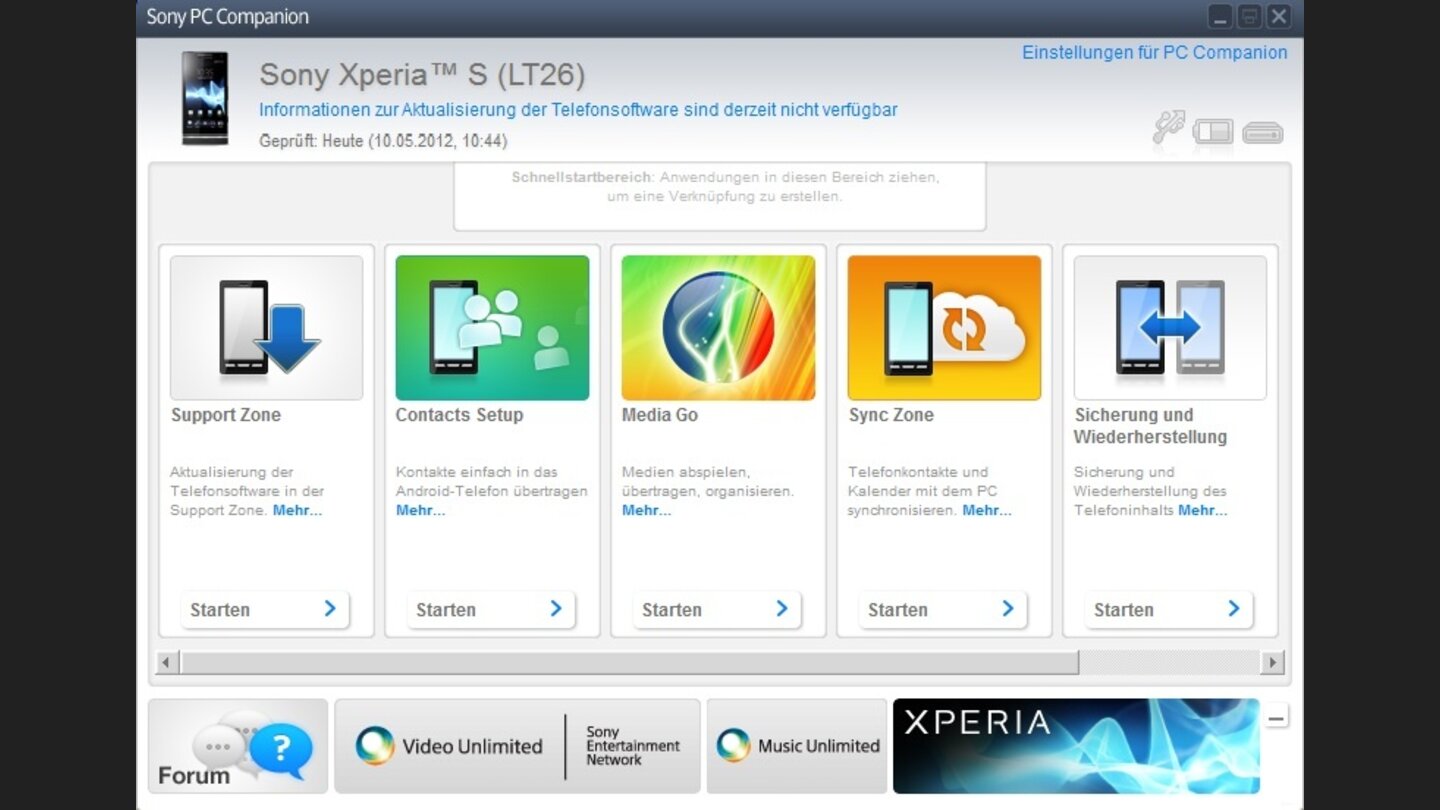Open the Contacts Setup green tile icon
1440x810 pixels.
point(492,328)
